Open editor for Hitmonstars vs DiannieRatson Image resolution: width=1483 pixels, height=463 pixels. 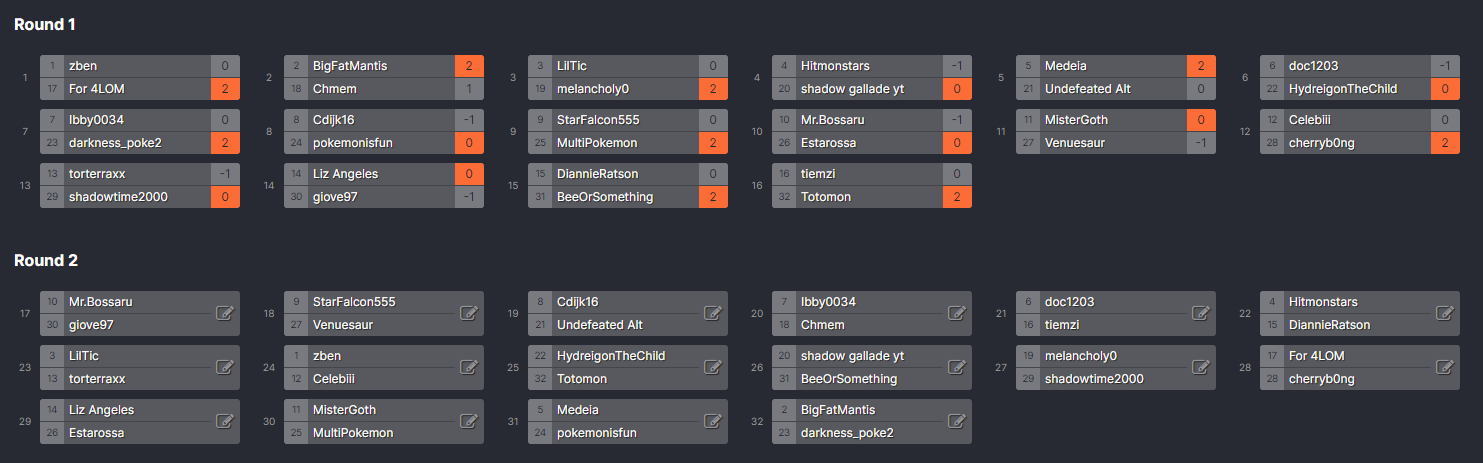coord(1444,313)
